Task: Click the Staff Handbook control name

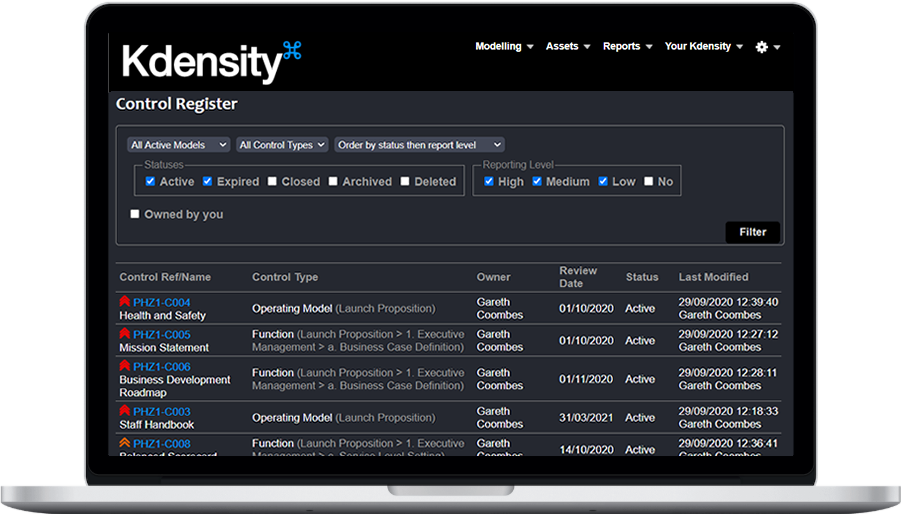Action: [157, 424]
